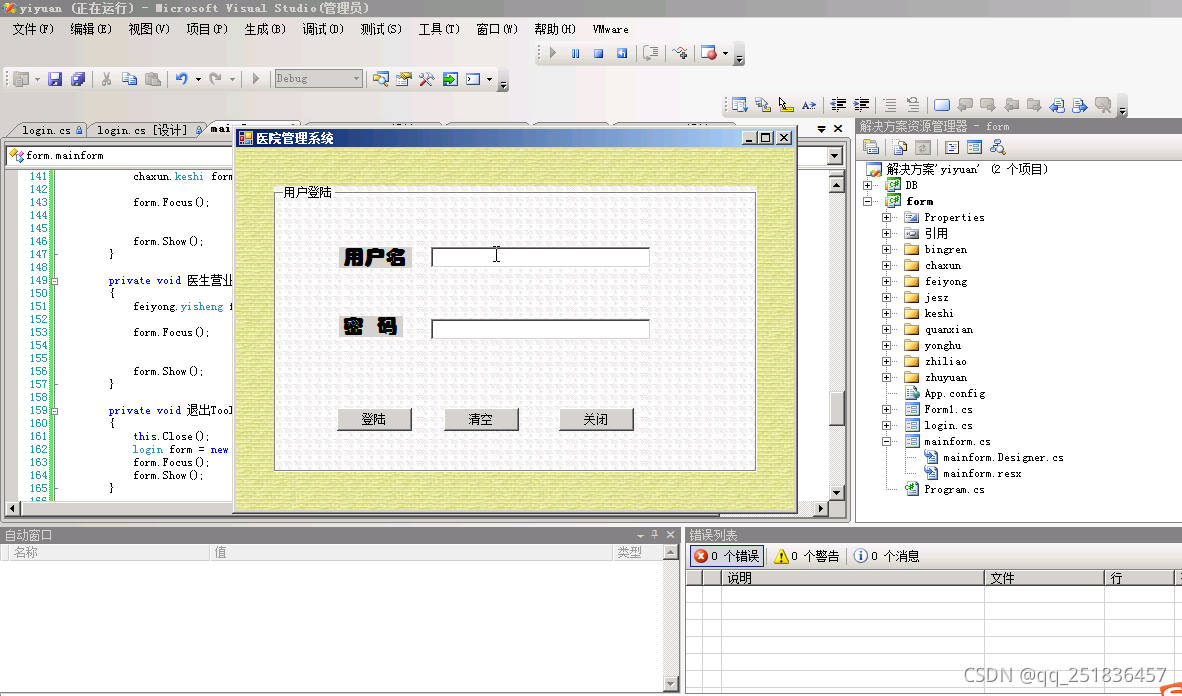The height and width of the screenshot is (696, 1182).
Task: Click the 说明 column header in the error list
Action: pyautogui.click(x=853, y=578)
